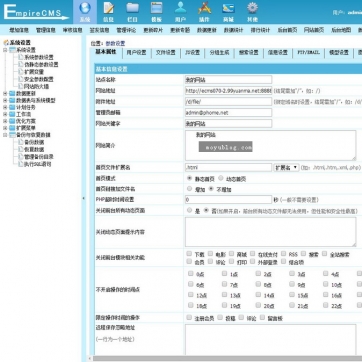Click the document icon beside 执行SQL语句

(x=21, y=164)
